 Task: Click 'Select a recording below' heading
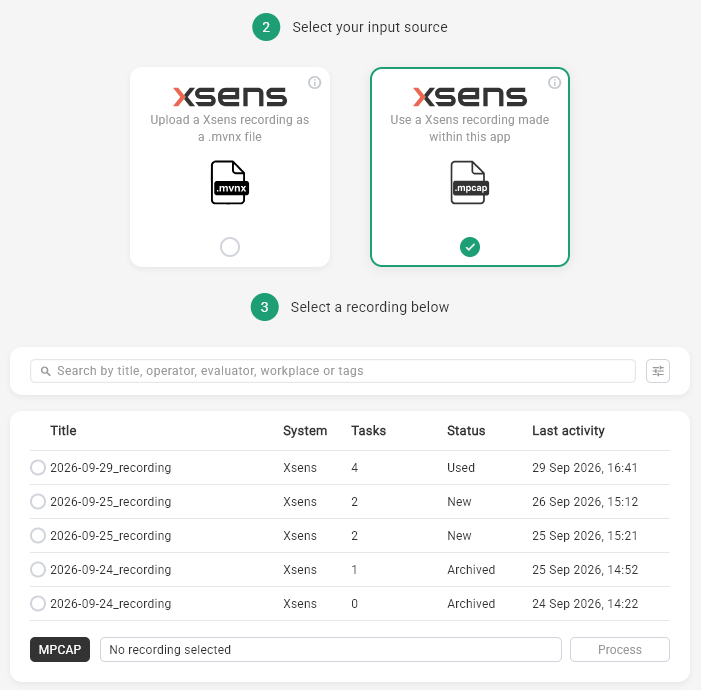click(370, 307)
